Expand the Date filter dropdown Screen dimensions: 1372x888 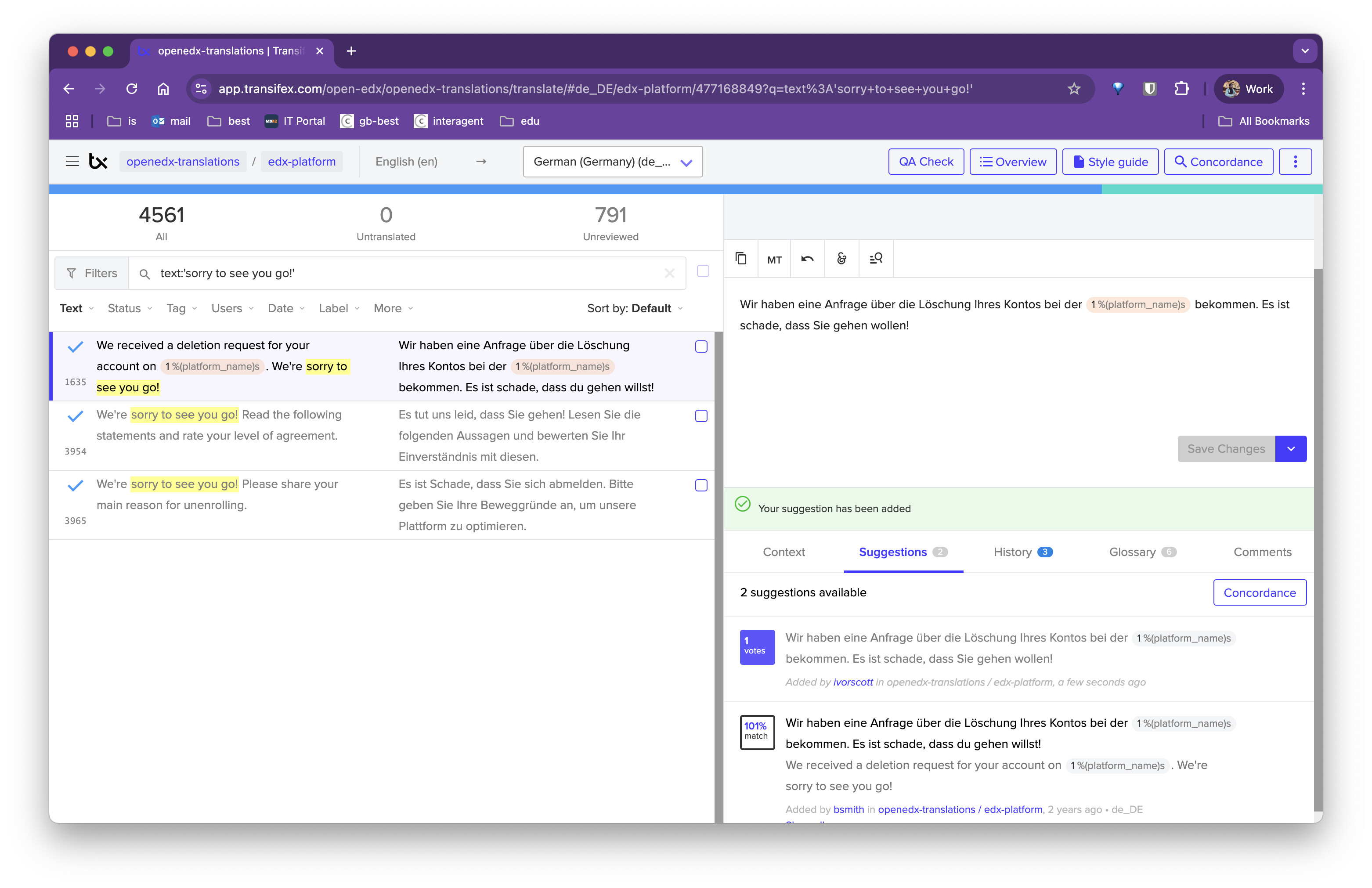point(286,308)
